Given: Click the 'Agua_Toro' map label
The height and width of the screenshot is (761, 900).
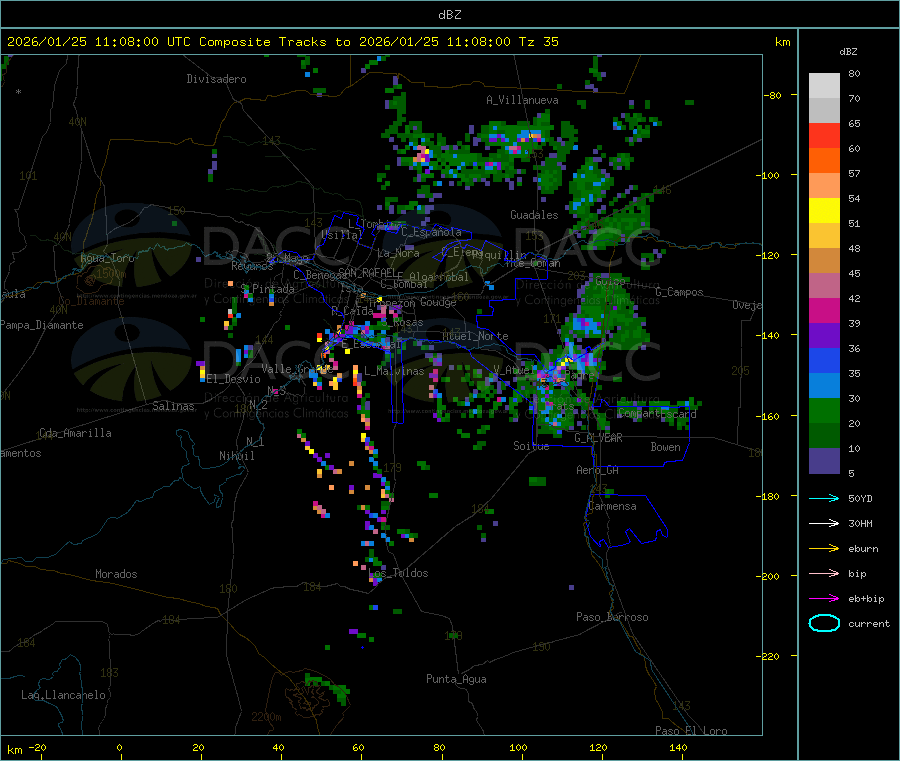Looking at the screenshot, I should pyautogui.click(x=107, y=258).
